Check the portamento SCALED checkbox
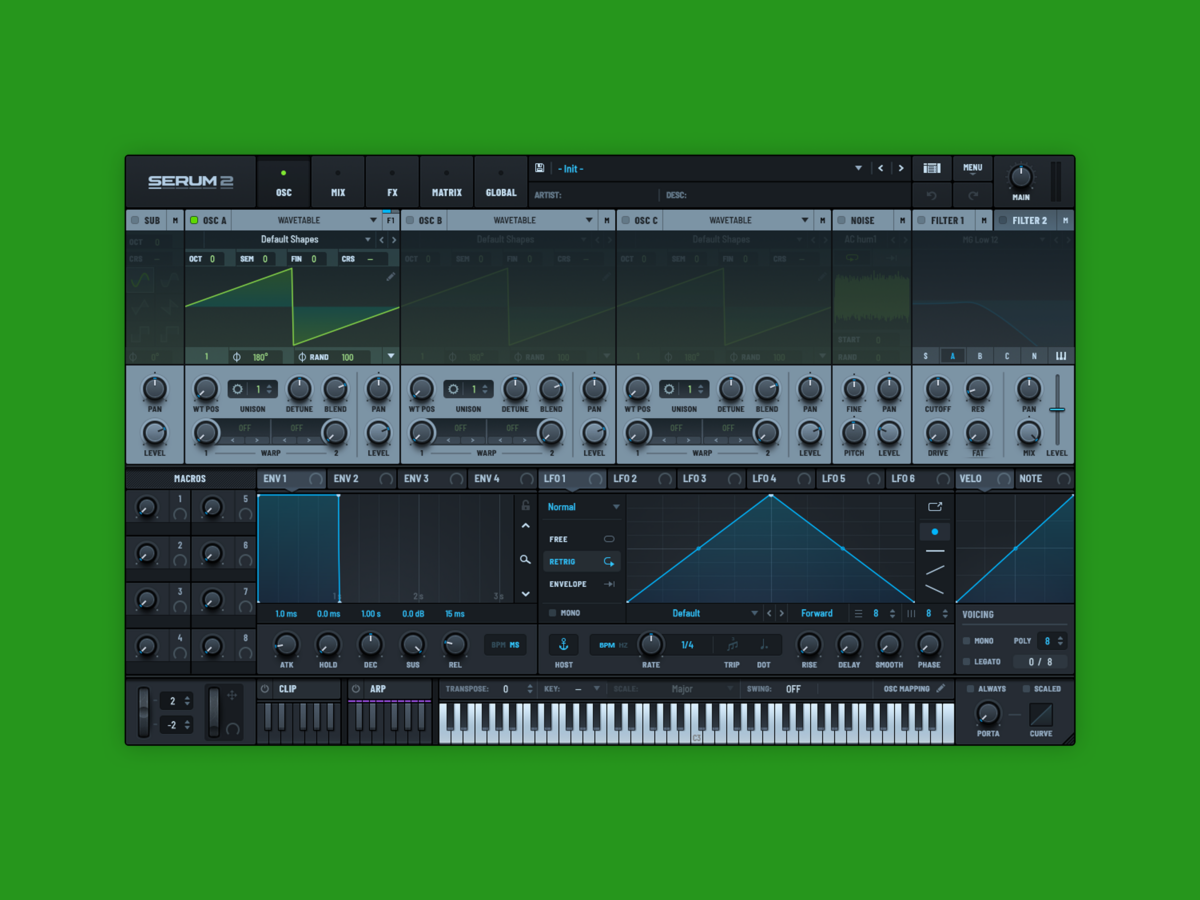The width and height of the screenshot is (1200, 900). pos(1026,689)
